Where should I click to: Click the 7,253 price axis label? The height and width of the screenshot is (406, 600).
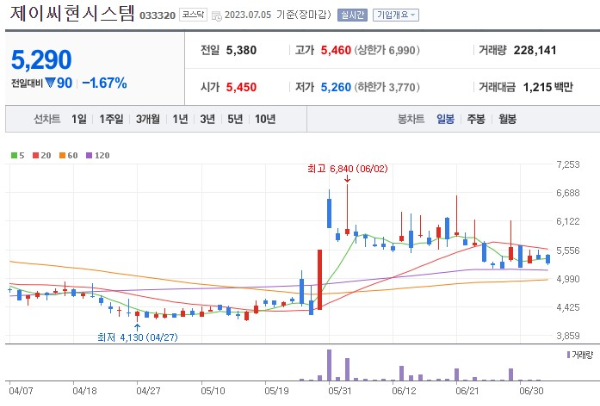coord(568,165)
